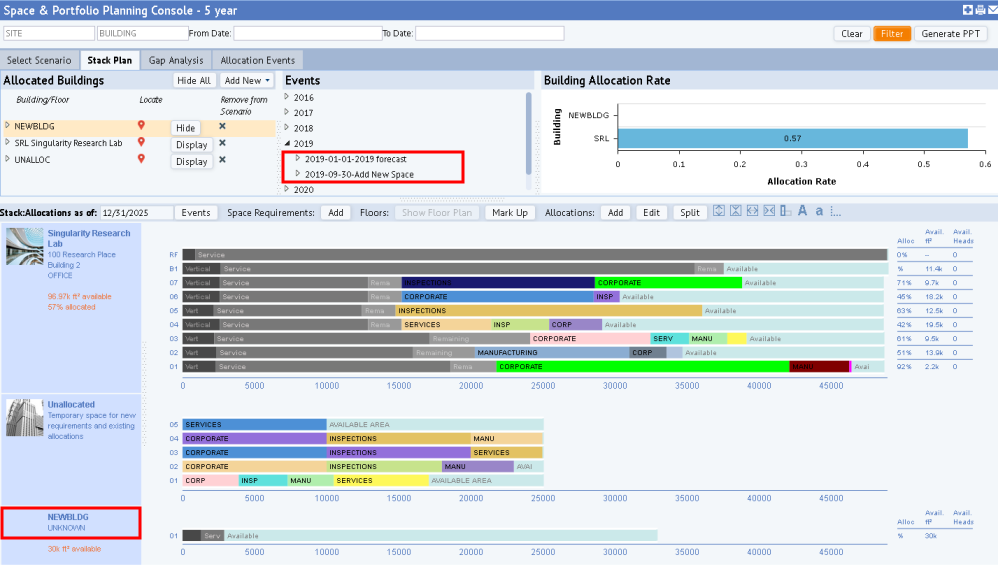Screen dimensions: 998x569
Task: Switch to the Gap Analysis tab
Action: tap(176, 60)
